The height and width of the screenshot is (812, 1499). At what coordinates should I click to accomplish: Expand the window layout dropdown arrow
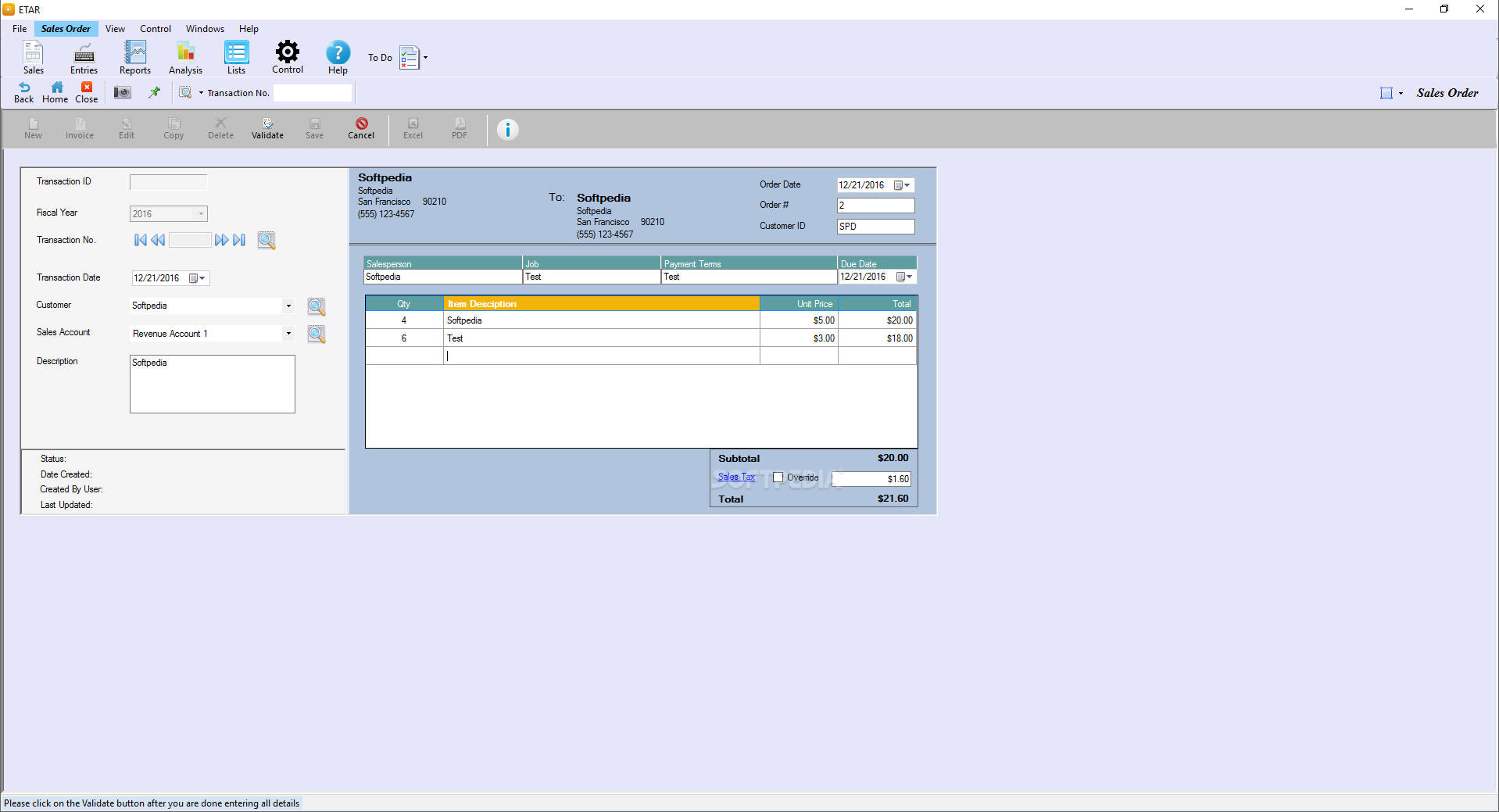pos(1401,93)
